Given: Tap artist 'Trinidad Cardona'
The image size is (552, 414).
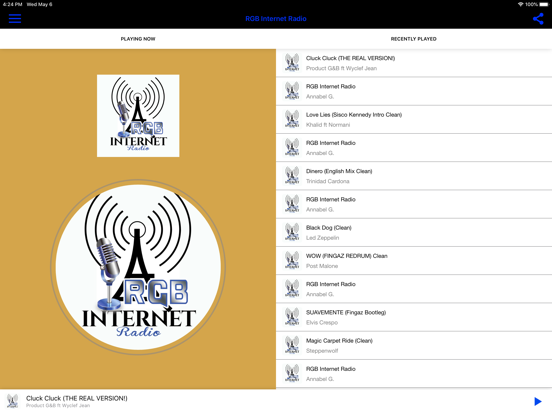Looking at the screenshot, I should [328, 181].
